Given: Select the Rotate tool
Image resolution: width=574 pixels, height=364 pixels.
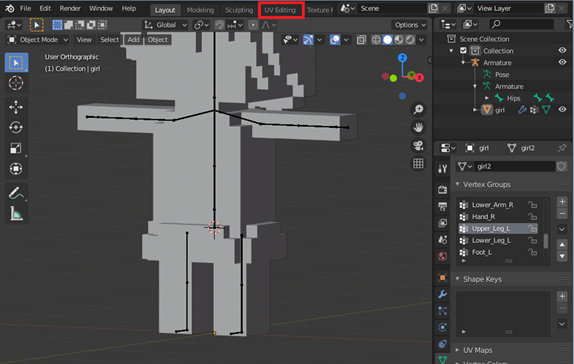Looking at the screenshot, I should [16, 127].
